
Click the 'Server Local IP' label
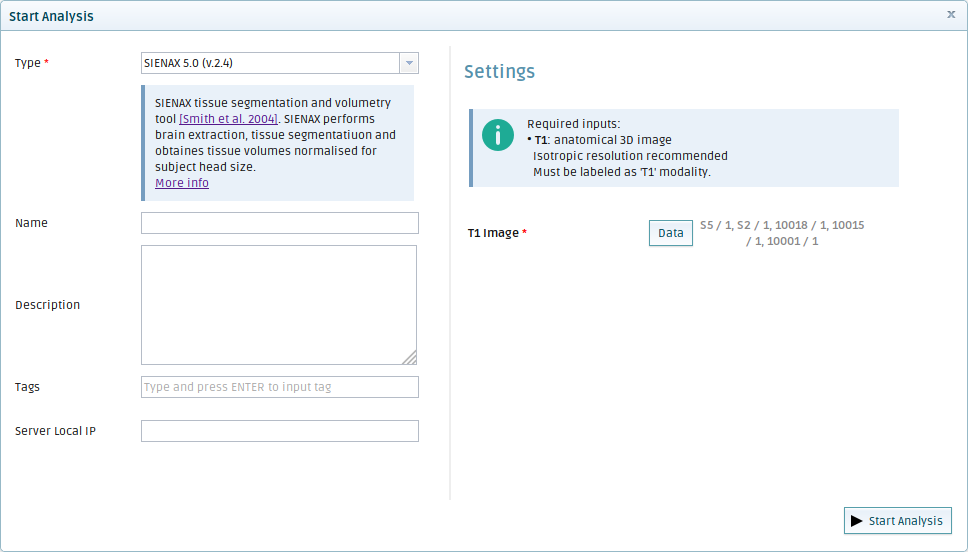point(56,431)
